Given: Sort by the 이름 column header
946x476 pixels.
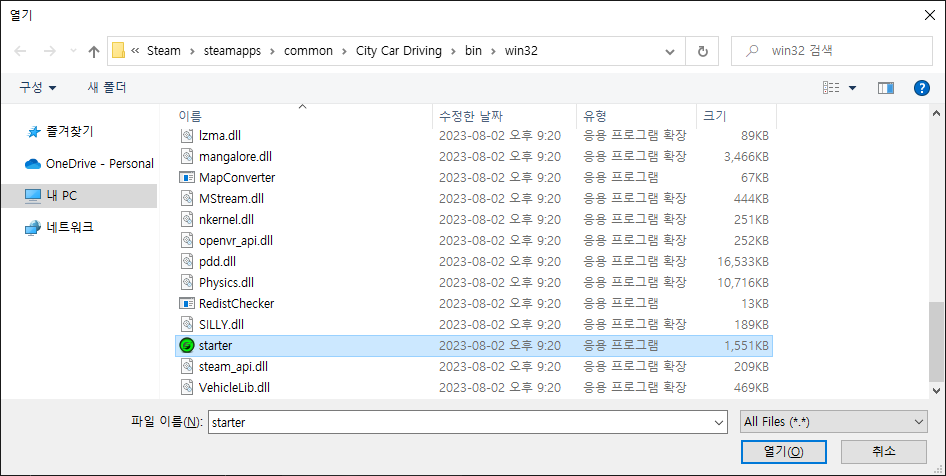Looking at the screenshot, I should pyautogui.click(x=305, y=116).
